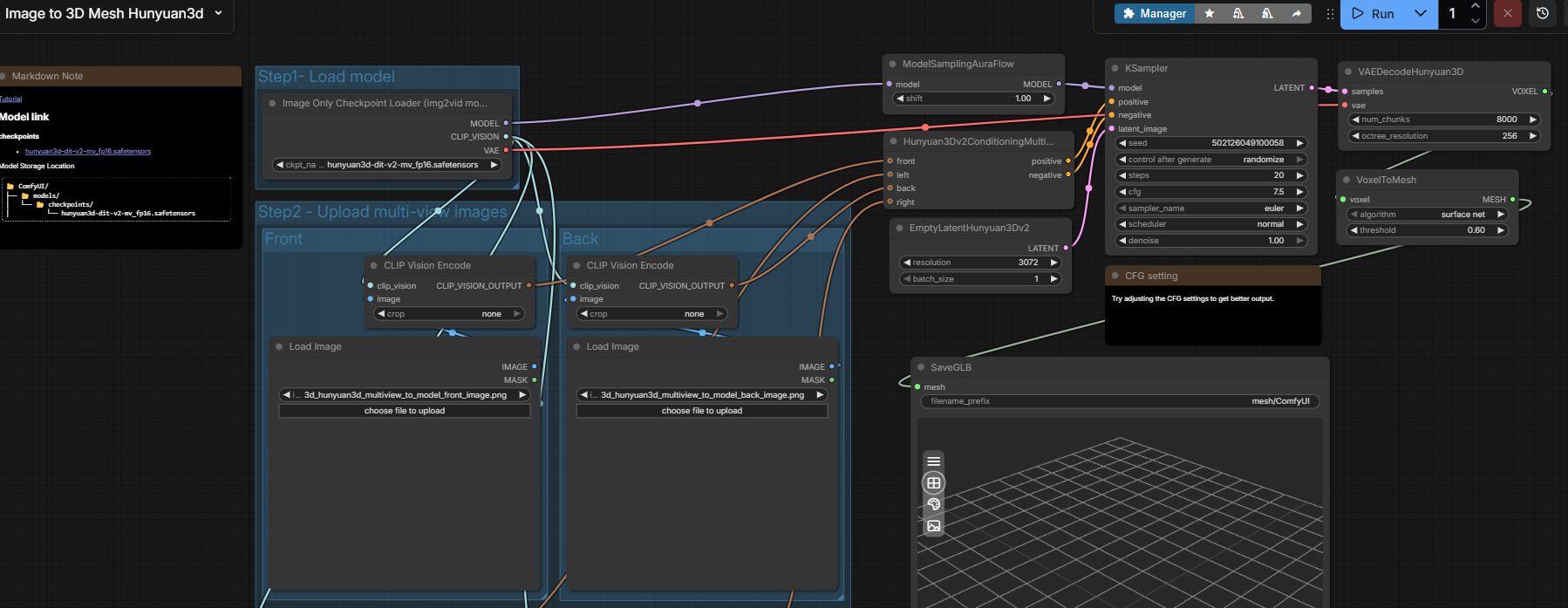Click the broom icon next to the share arrow
This screenshot has width=1568, height=608.
1267,13
